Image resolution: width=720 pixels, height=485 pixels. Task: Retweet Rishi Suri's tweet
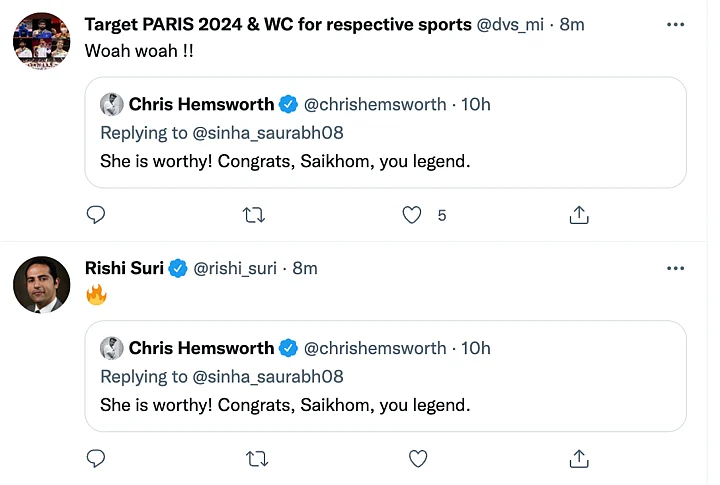[x=257, y=458]
